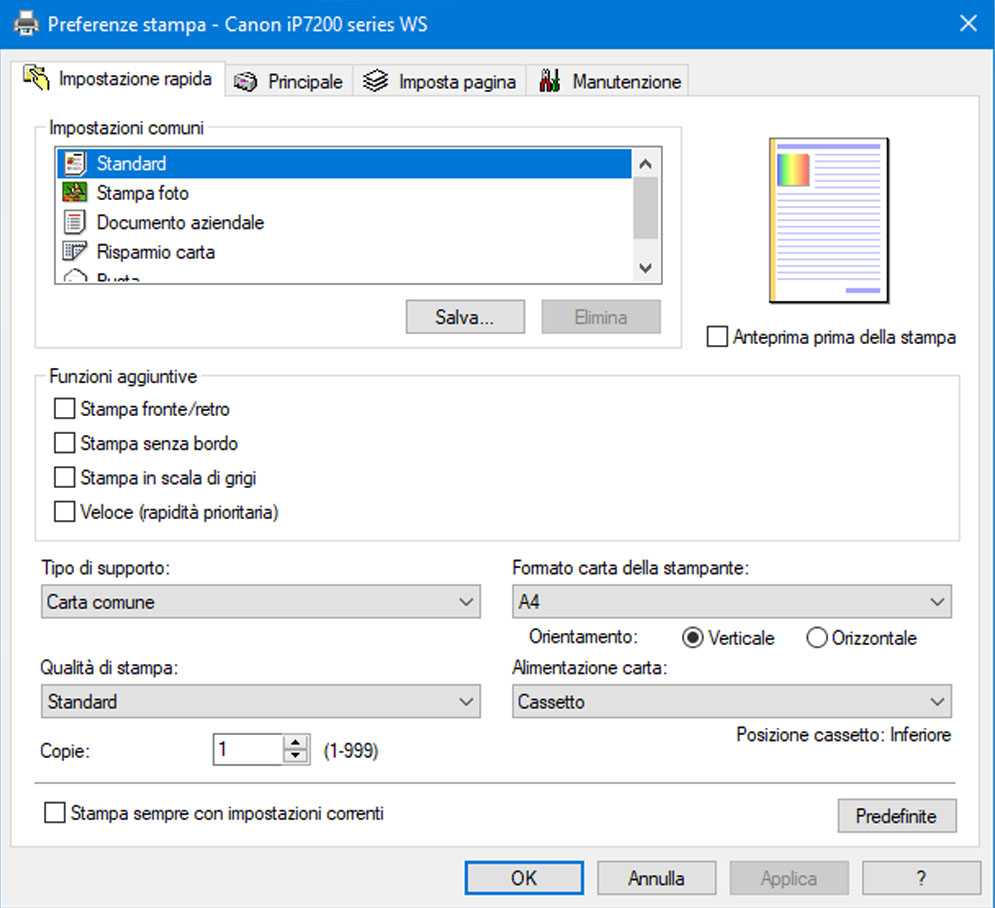Click the Standard profile icon in list

pos(75,164)
